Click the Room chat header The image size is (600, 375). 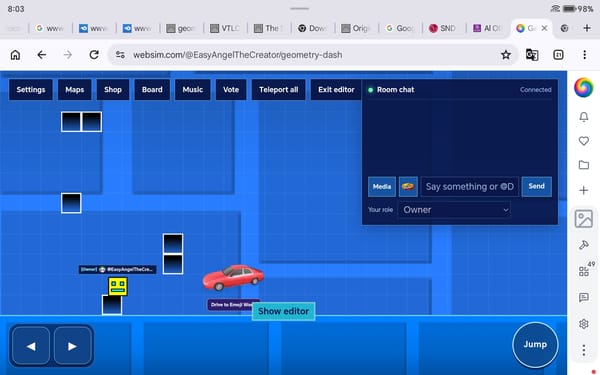coord(395,90)
